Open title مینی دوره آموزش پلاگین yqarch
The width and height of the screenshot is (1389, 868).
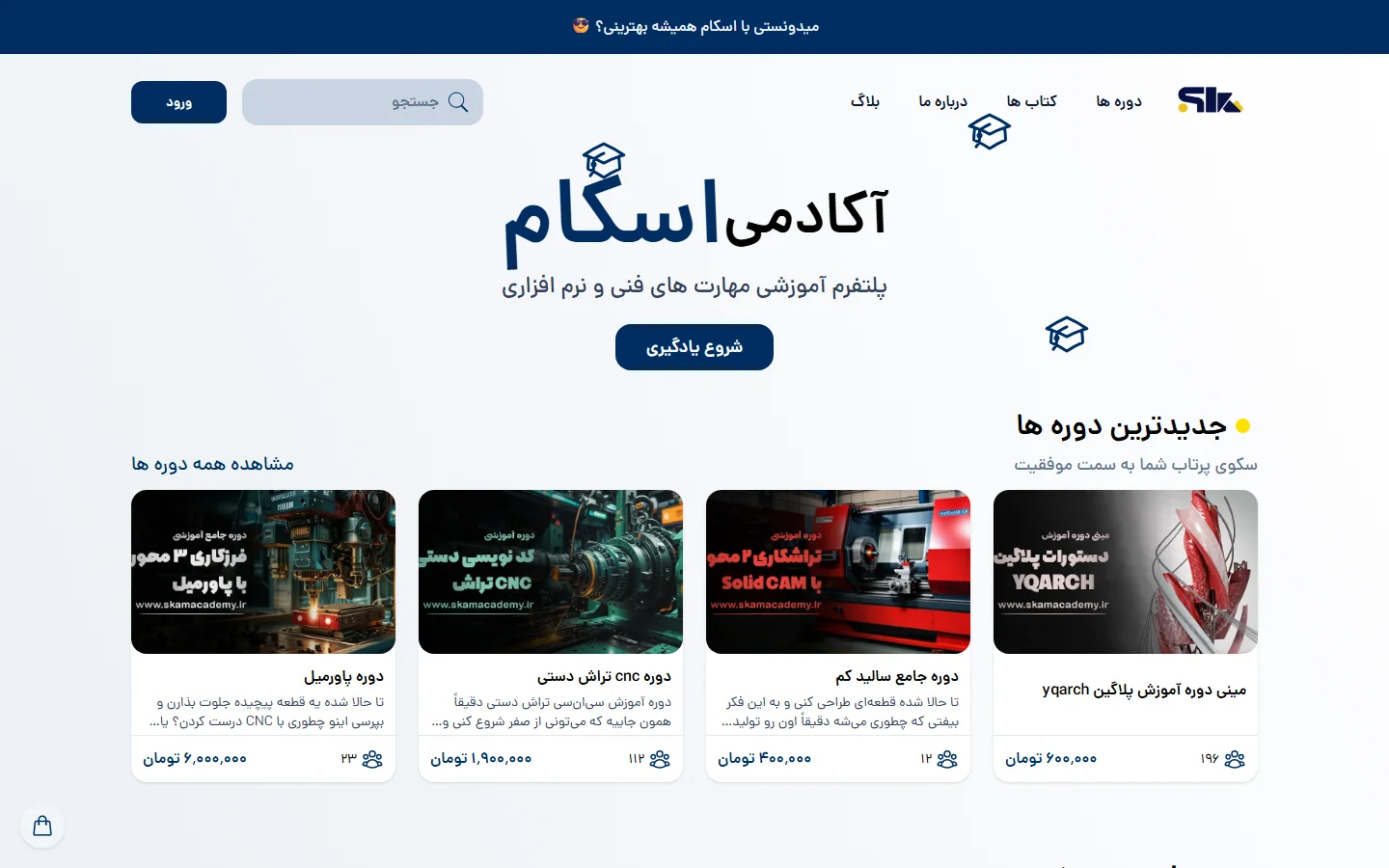click(1144, 690)
